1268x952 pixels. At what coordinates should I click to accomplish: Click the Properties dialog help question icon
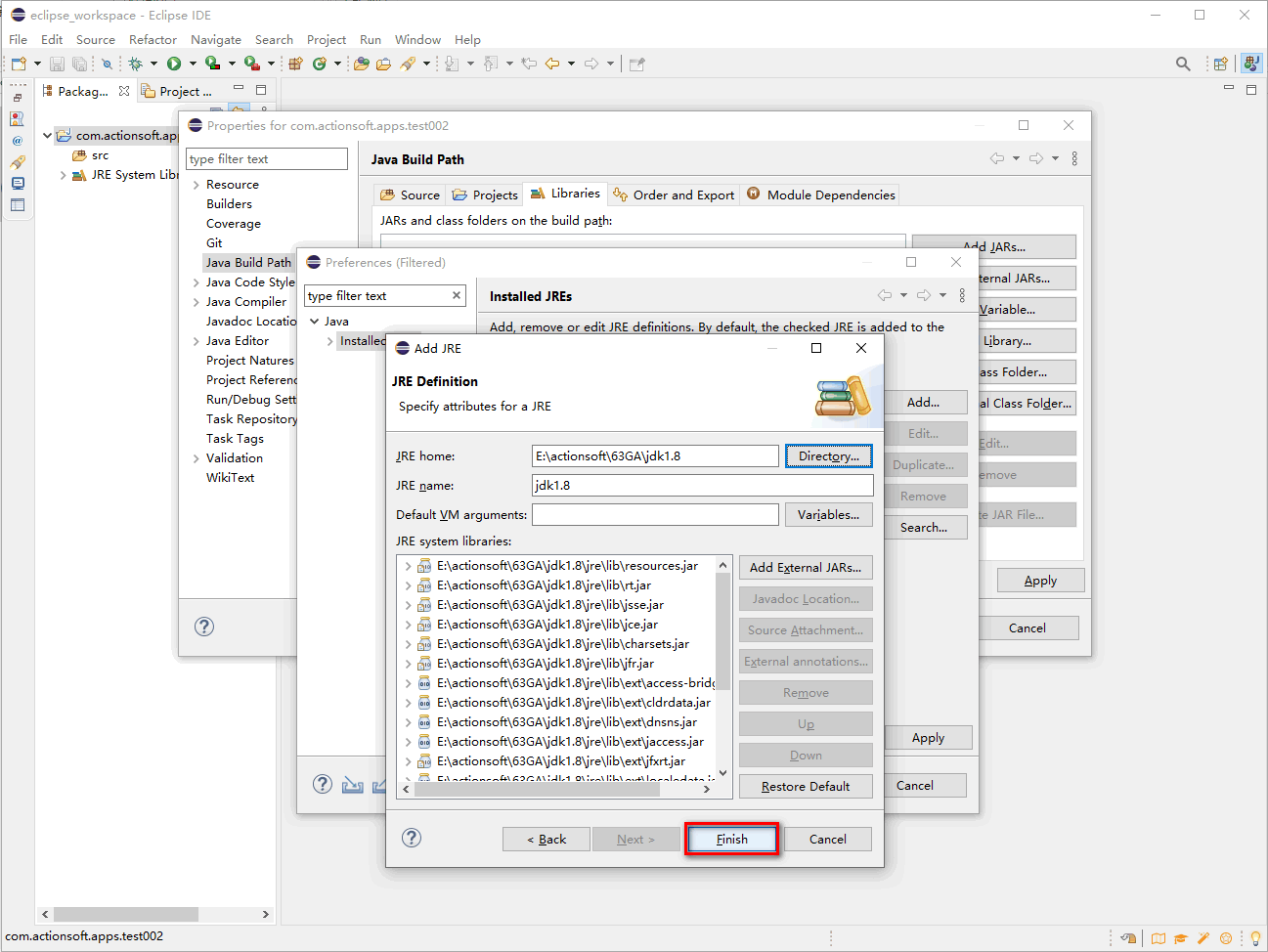pos(204,627)
